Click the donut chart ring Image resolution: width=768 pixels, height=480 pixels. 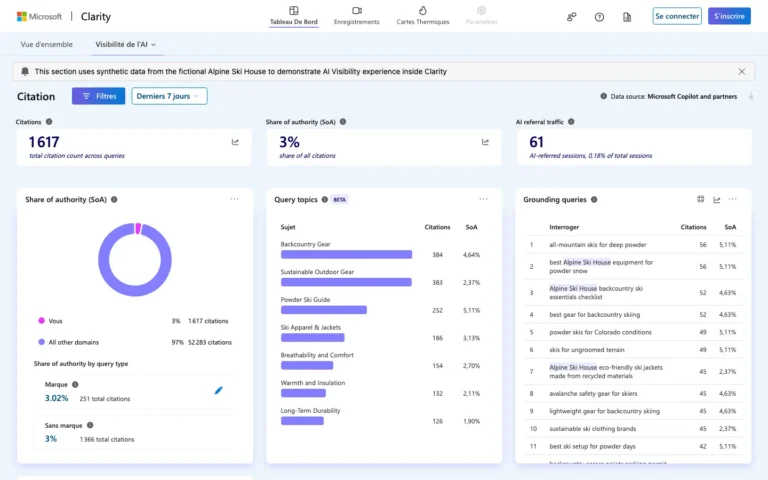click(135, 260)
